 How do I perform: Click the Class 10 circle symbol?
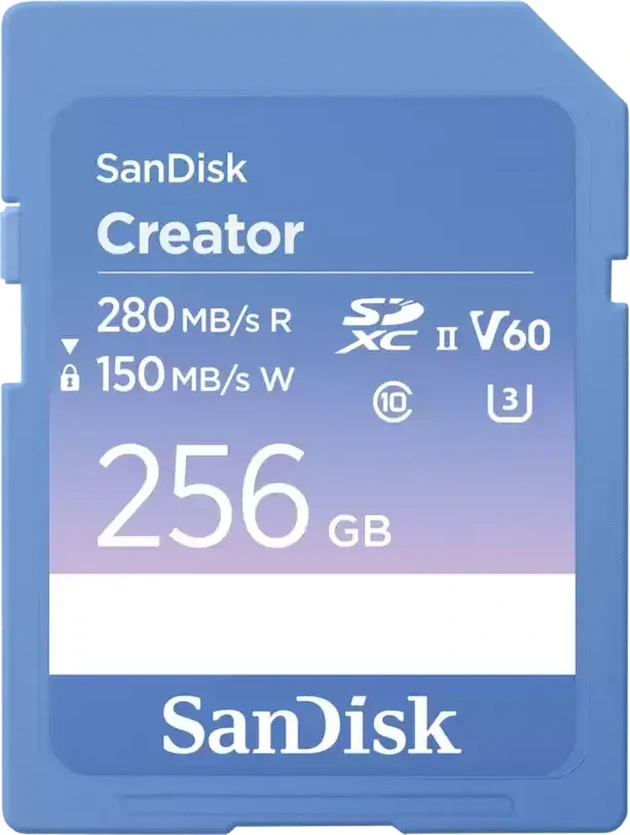point(393,403)
